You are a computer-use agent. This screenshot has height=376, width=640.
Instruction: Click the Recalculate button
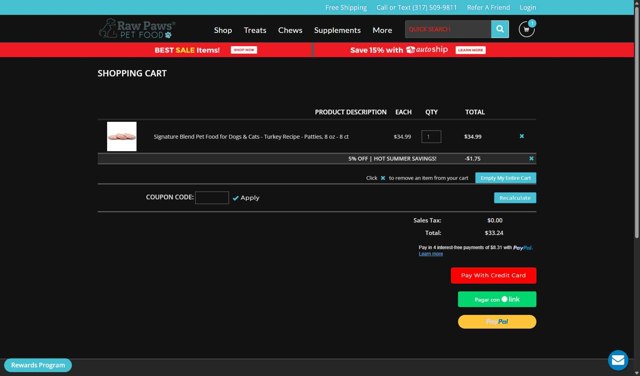pyautogui.click(x=515, y=198)
